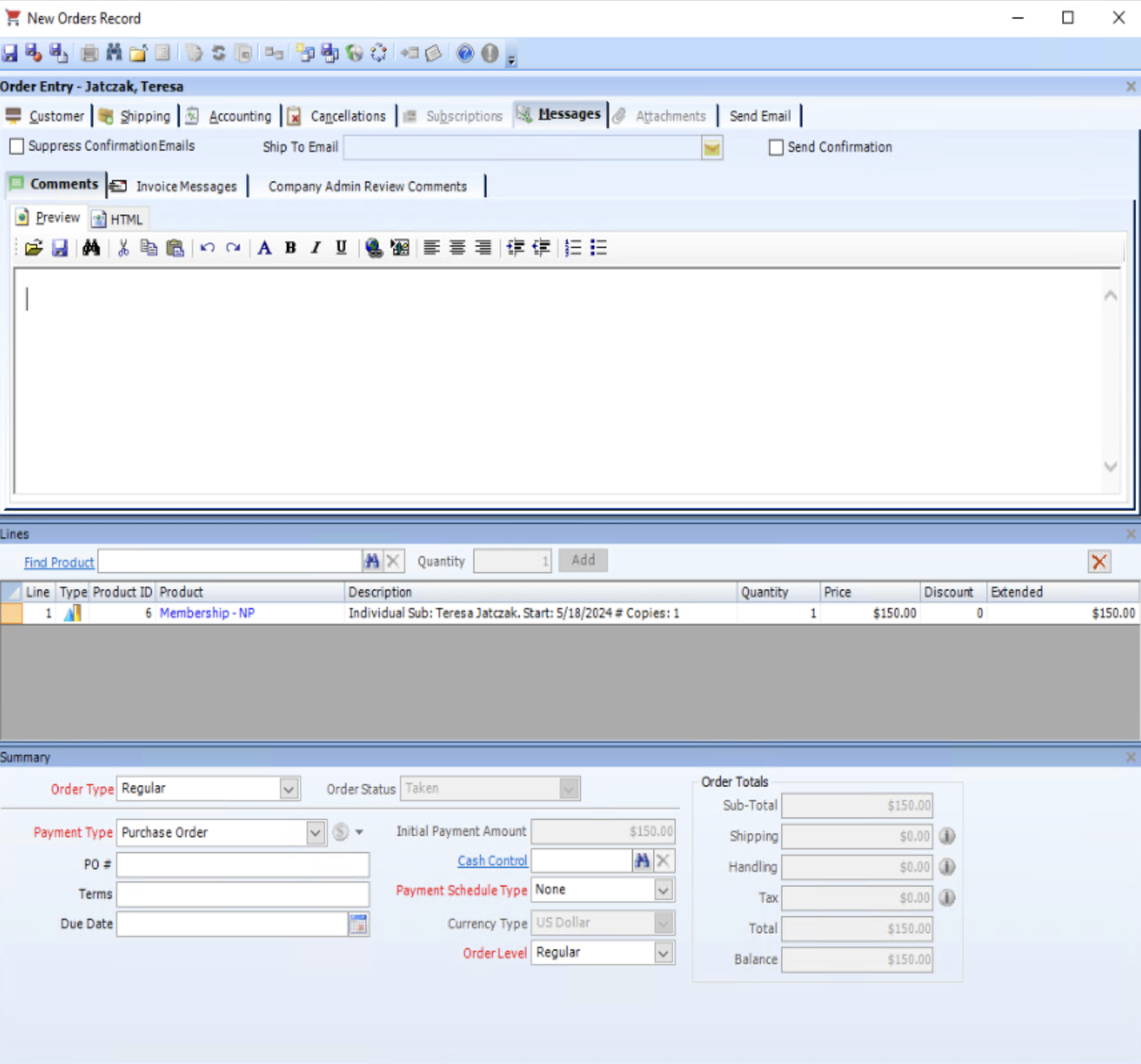Switch to the Accounting tab
The width and height of the screenshot is (1141, 1064).
point(239,116)
